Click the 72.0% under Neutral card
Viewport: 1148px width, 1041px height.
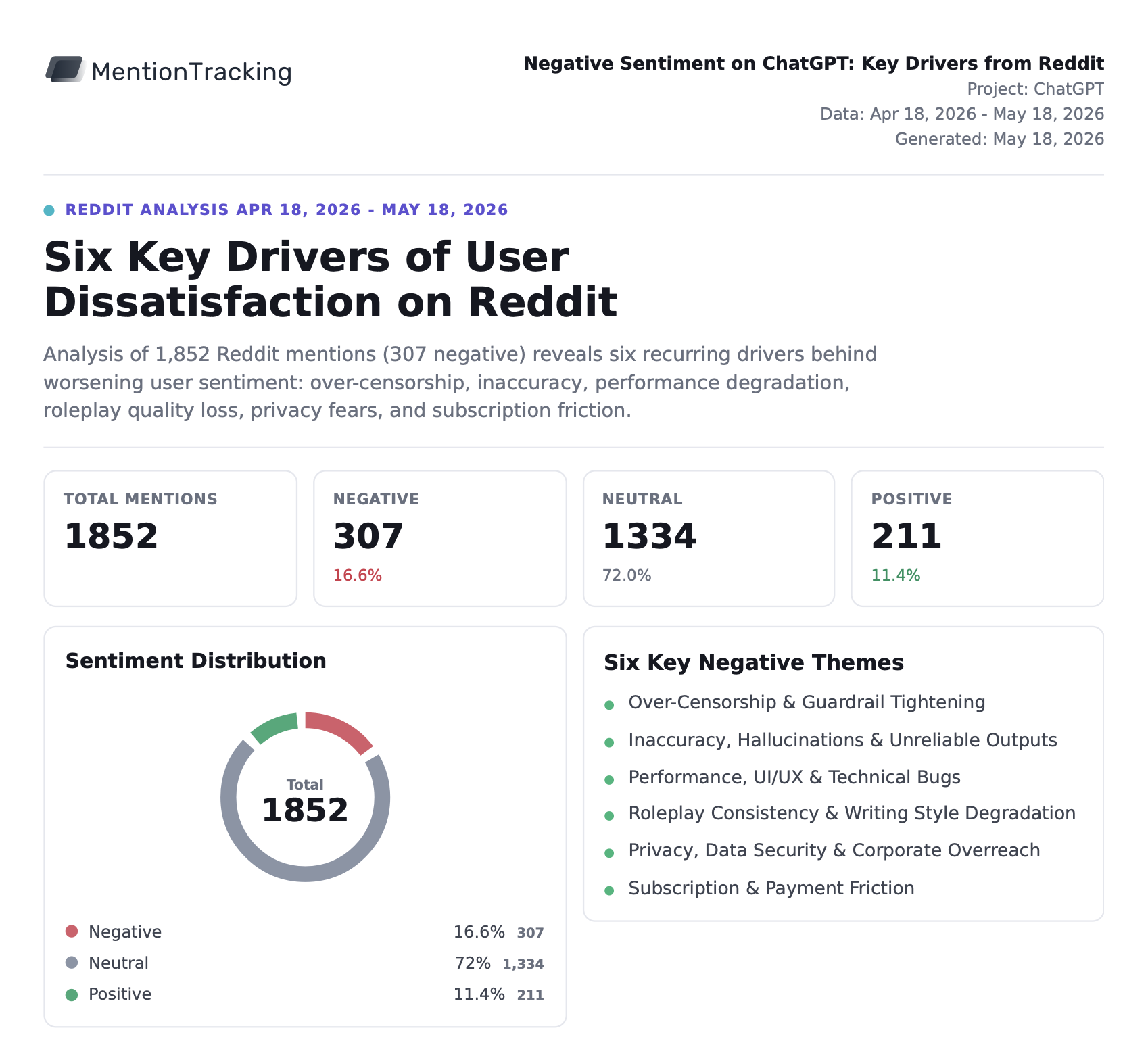(627, 576)
